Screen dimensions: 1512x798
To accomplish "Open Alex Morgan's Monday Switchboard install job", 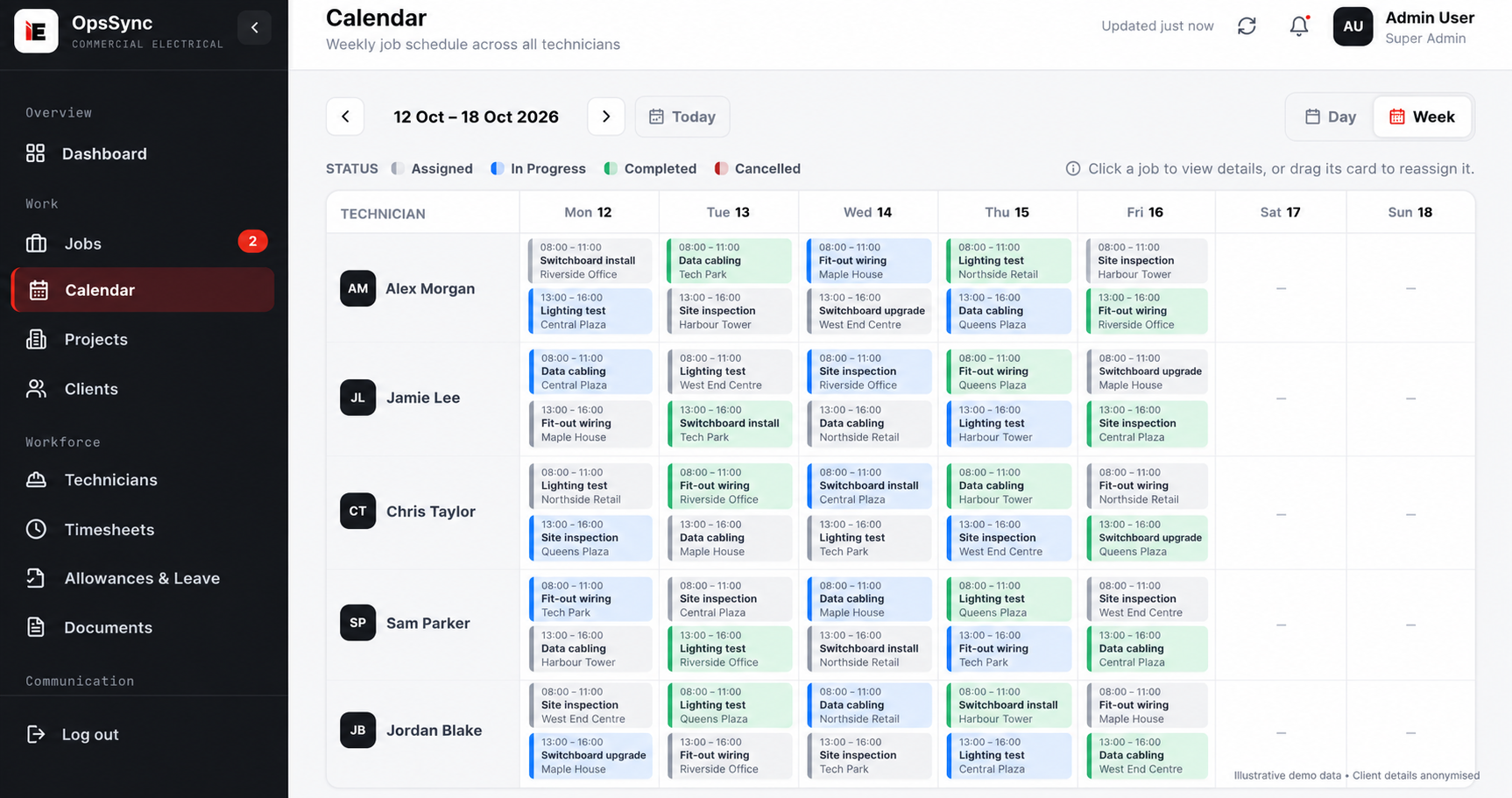I will (590, 260).
